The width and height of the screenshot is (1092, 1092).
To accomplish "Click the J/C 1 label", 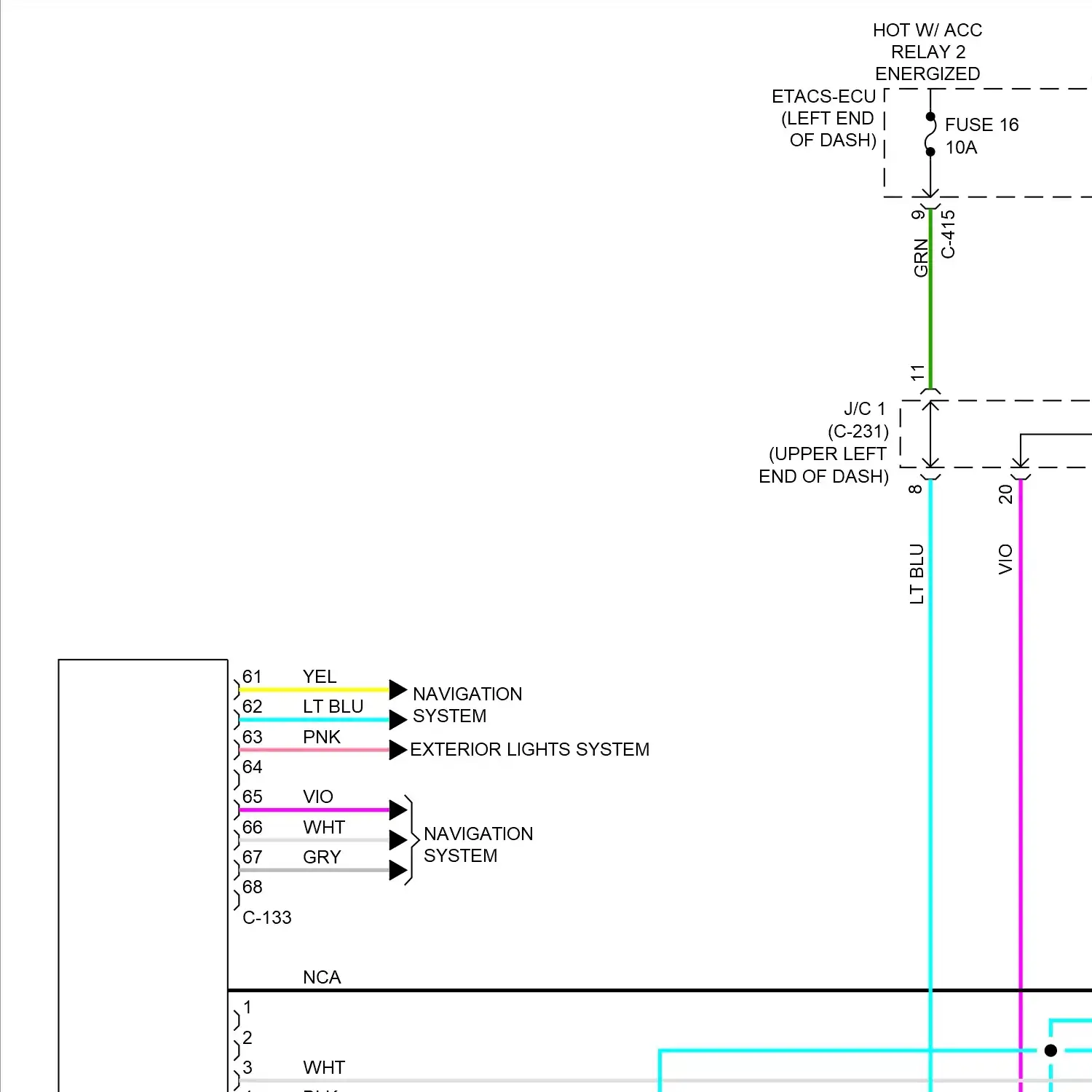I will pos(865,409).
